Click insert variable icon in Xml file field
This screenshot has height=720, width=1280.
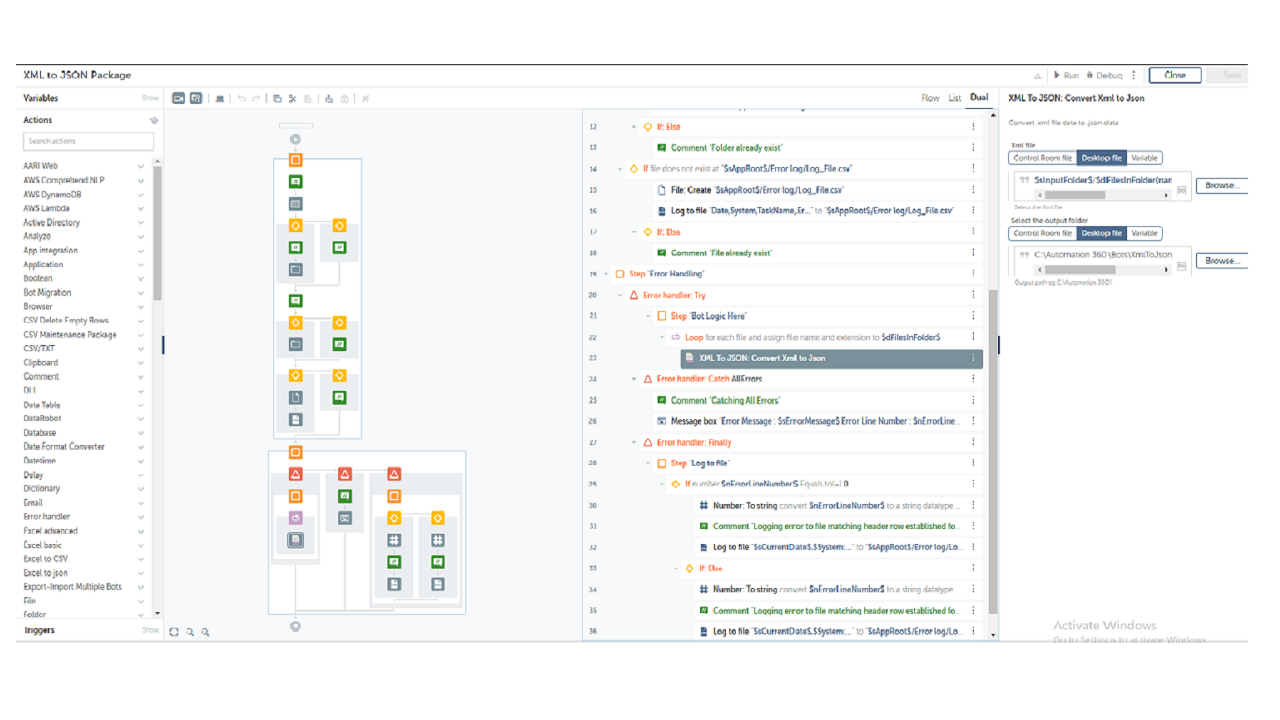coord(1181,189)
